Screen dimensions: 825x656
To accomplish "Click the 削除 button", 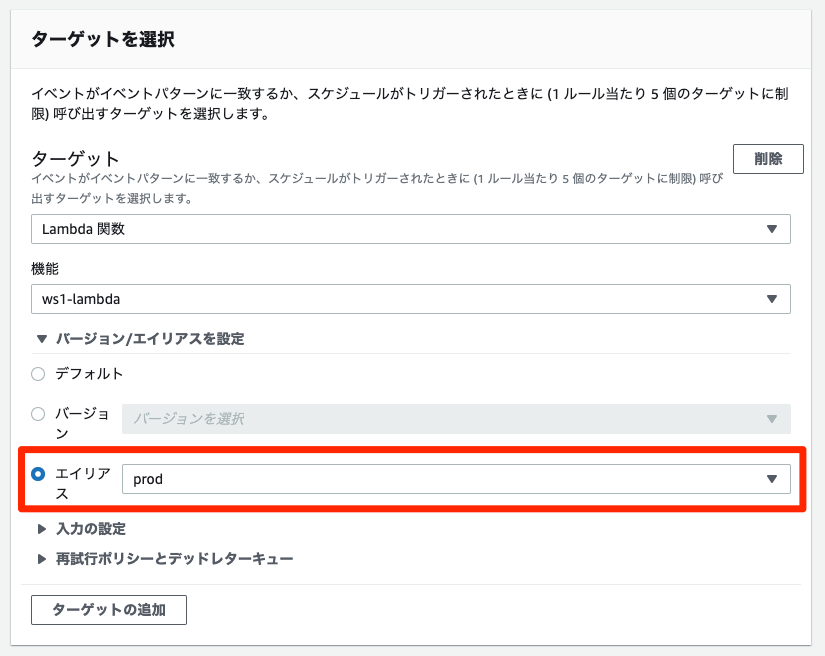I will point(768,159).
